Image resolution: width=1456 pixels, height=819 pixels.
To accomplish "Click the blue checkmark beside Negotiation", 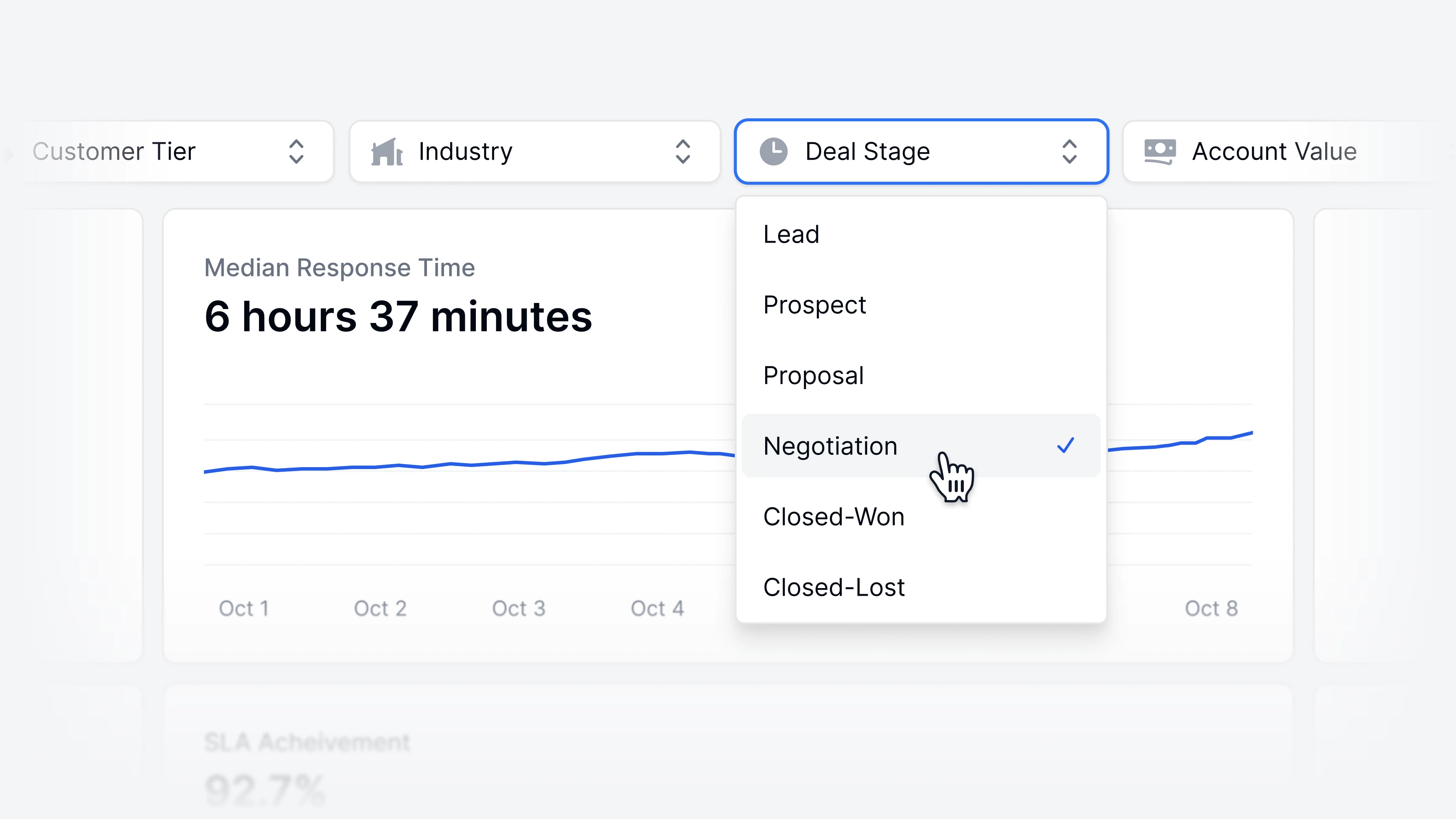I will coord(1065,446).
